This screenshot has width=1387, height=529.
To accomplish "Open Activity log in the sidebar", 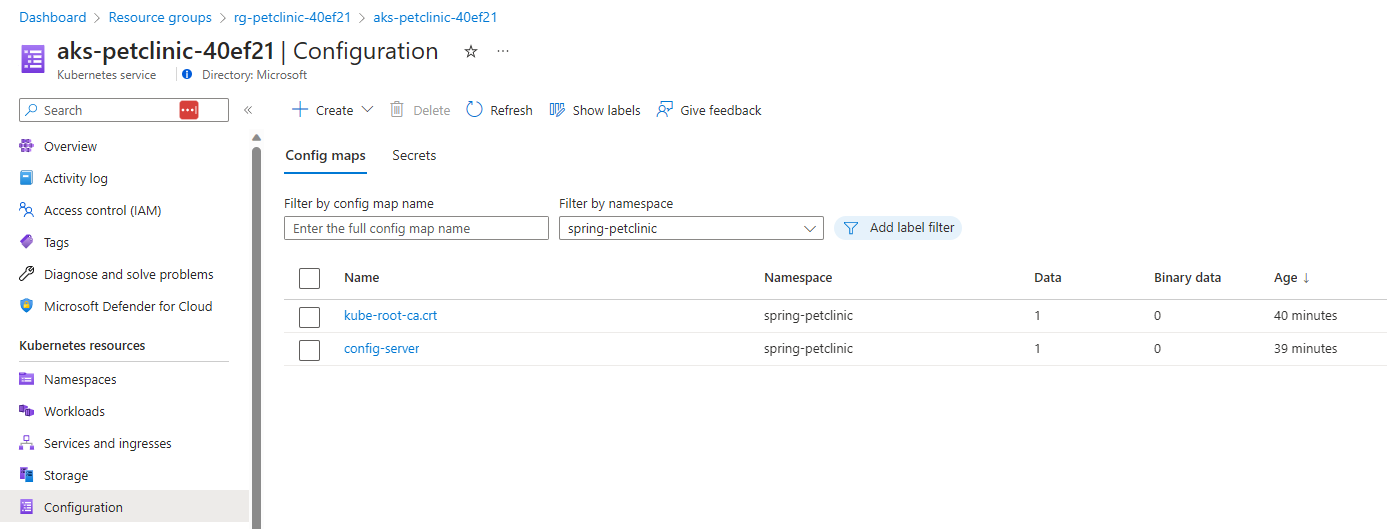I will coord(76,178).
